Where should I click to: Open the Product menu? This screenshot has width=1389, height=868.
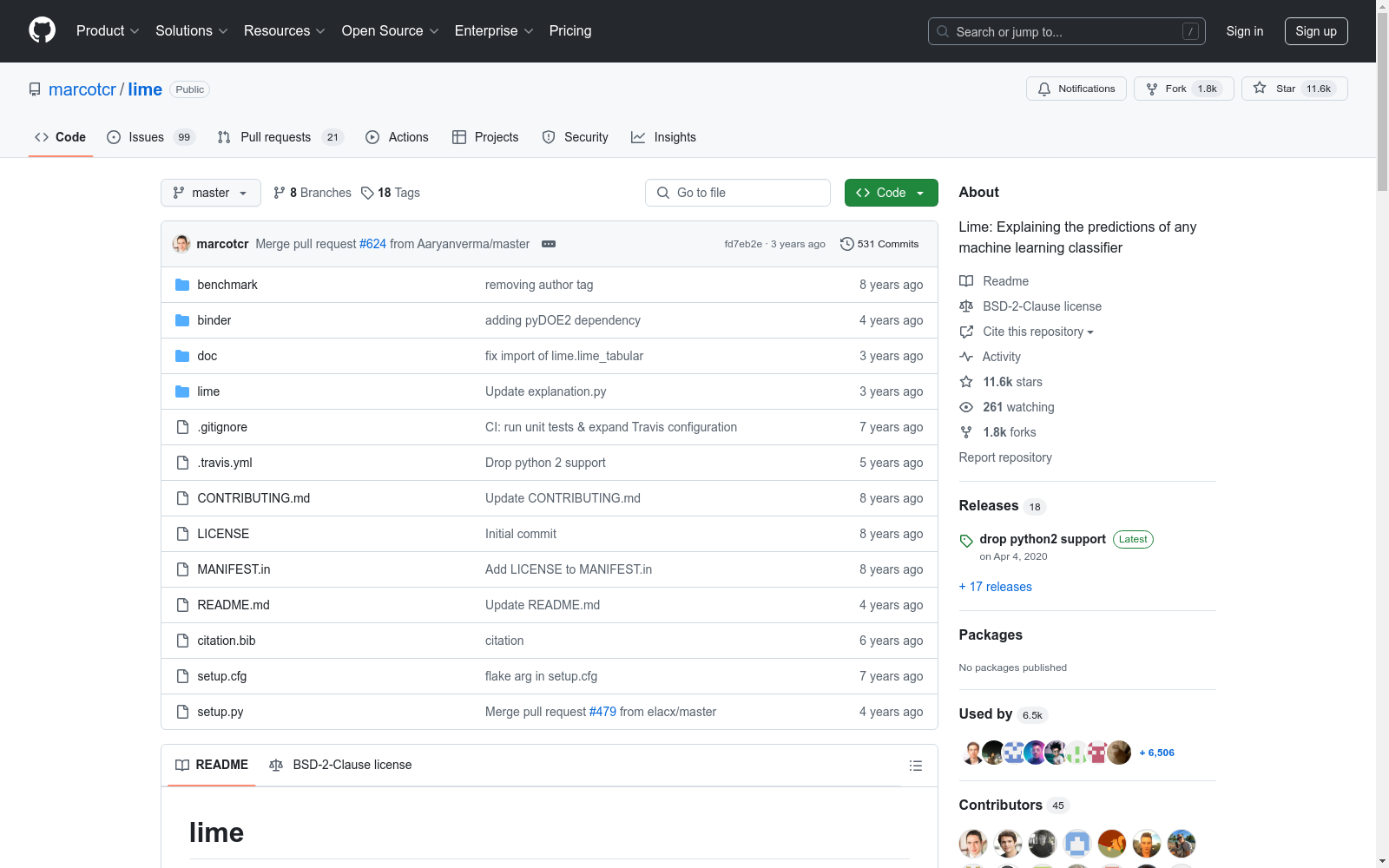coord(108,30)
